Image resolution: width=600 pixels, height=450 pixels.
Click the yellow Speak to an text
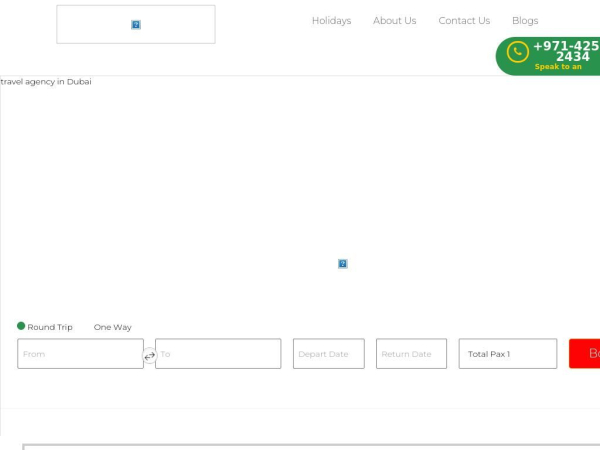558,67
